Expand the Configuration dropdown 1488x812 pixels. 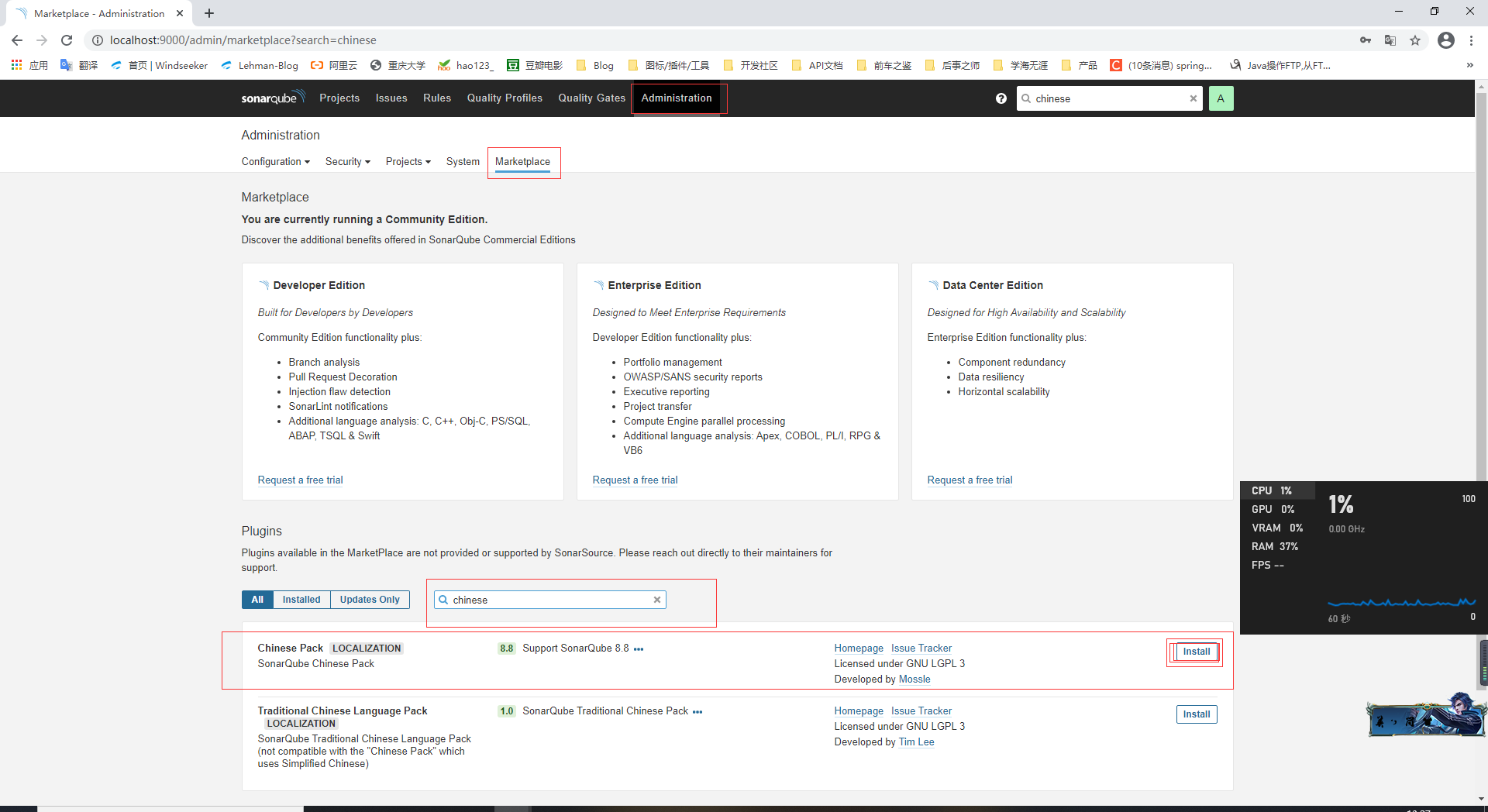pyautogui.click(x=276, y=162)
